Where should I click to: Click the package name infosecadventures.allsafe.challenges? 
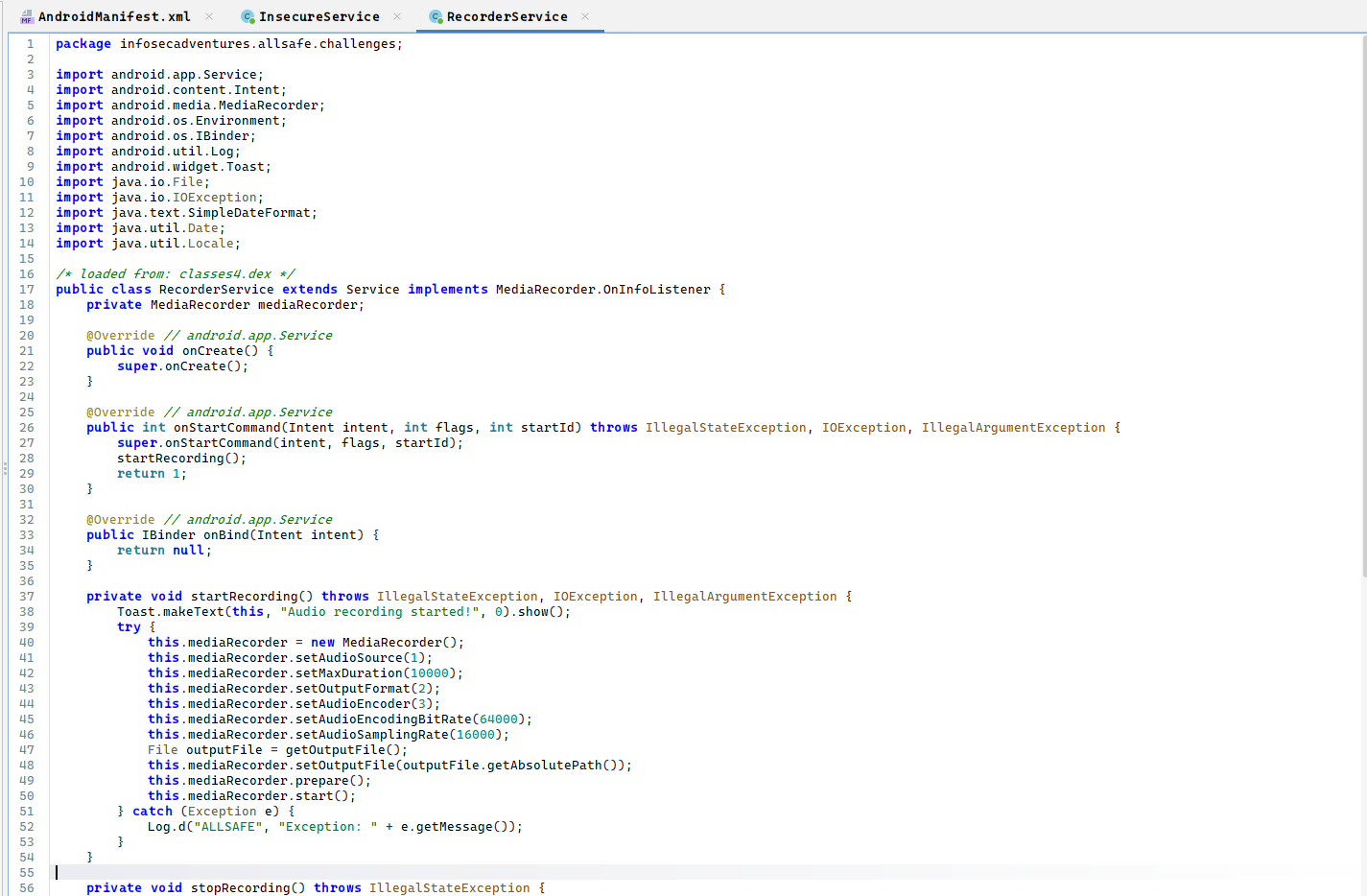point(258,44)
